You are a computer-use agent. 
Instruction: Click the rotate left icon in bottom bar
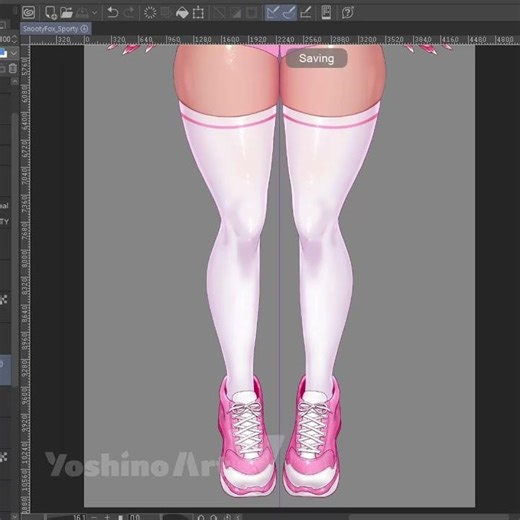coord(201,517)
